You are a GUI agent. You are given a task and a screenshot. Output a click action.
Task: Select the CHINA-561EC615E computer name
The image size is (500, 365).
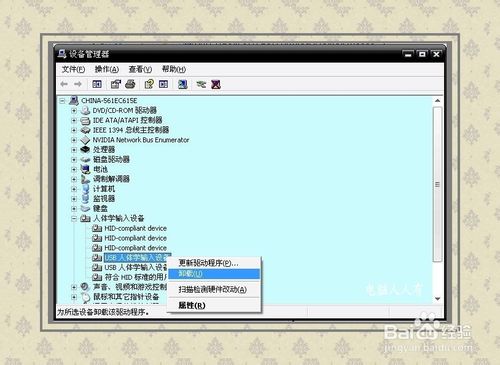[109, 101]
